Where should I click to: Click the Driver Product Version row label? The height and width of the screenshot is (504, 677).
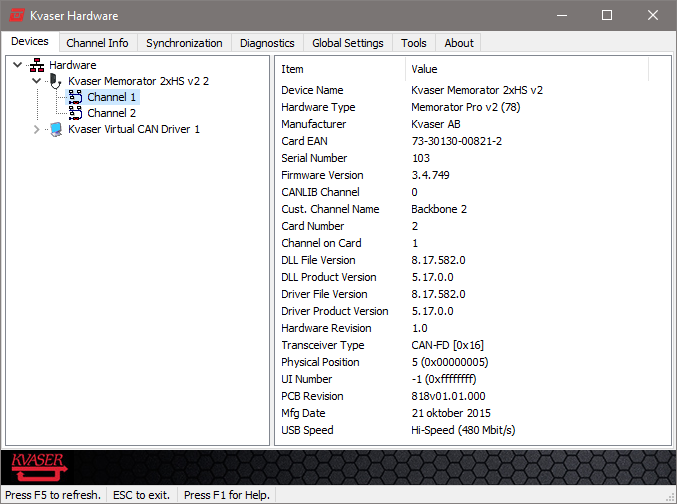pos(335,311)
